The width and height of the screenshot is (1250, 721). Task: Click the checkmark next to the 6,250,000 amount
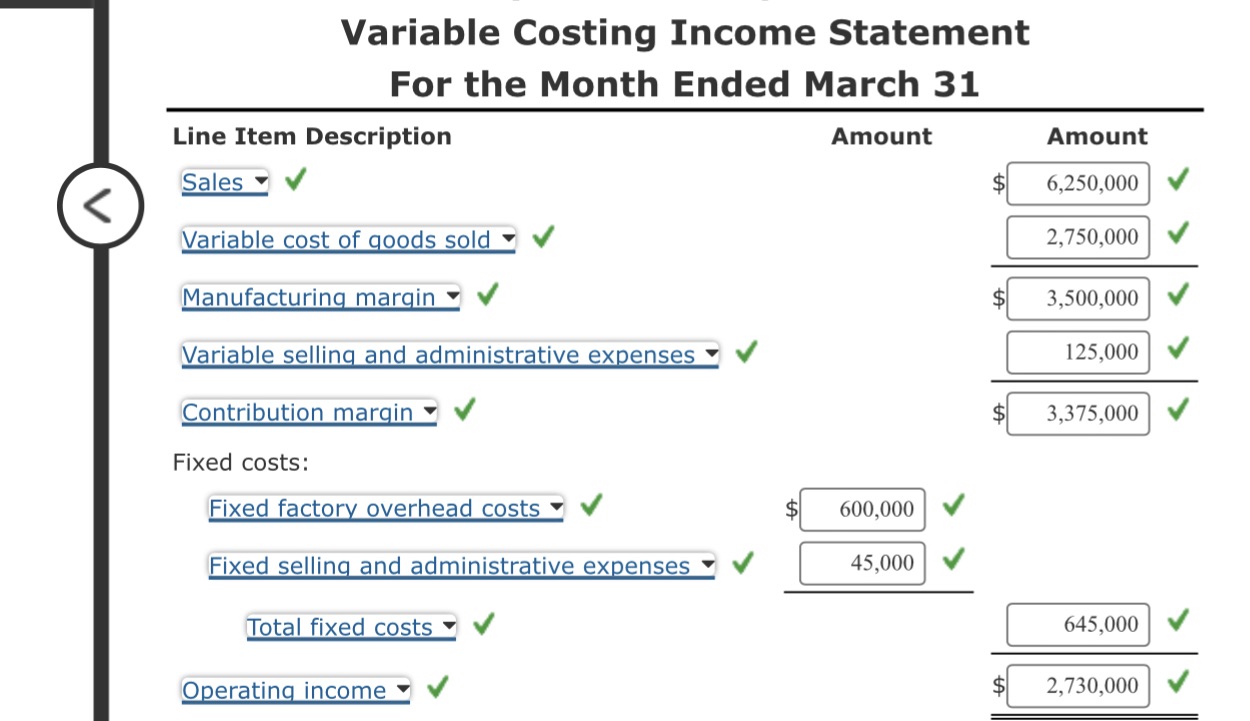(x=1177, y=180)
